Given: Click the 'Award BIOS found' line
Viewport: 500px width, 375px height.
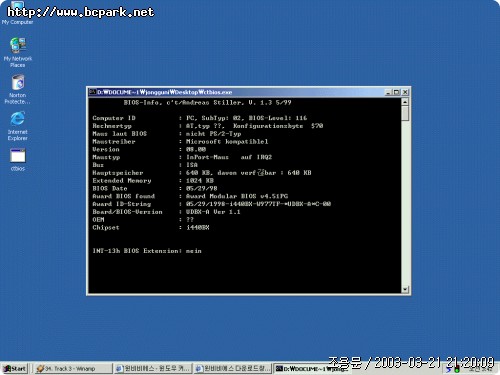Looking at the screenshot, I should pyautogui.click(x=190, y=196).
